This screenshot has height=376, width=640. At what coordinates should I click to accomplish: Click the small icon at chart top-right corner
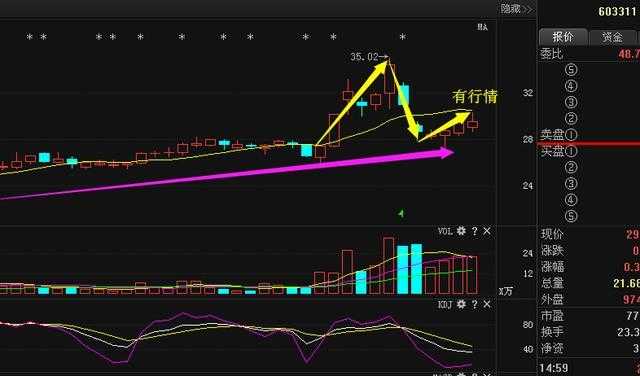coord(483,27)
